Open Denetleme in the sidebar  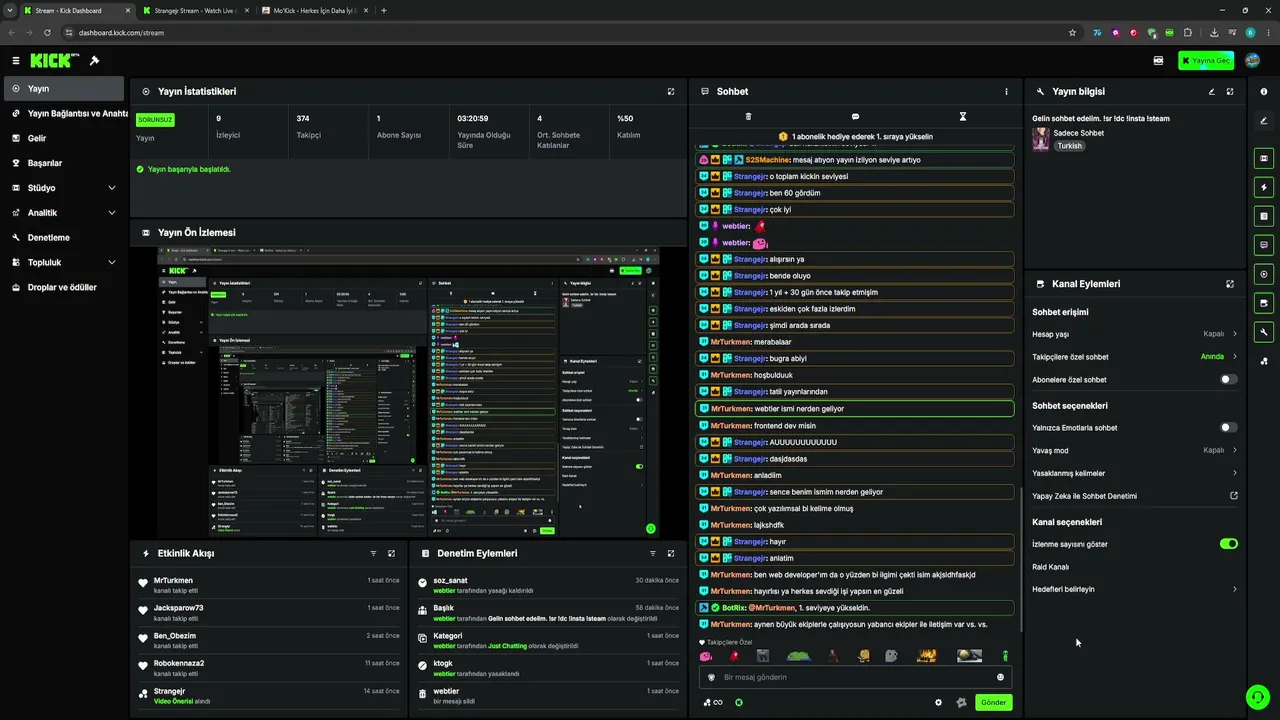(64, 238)
